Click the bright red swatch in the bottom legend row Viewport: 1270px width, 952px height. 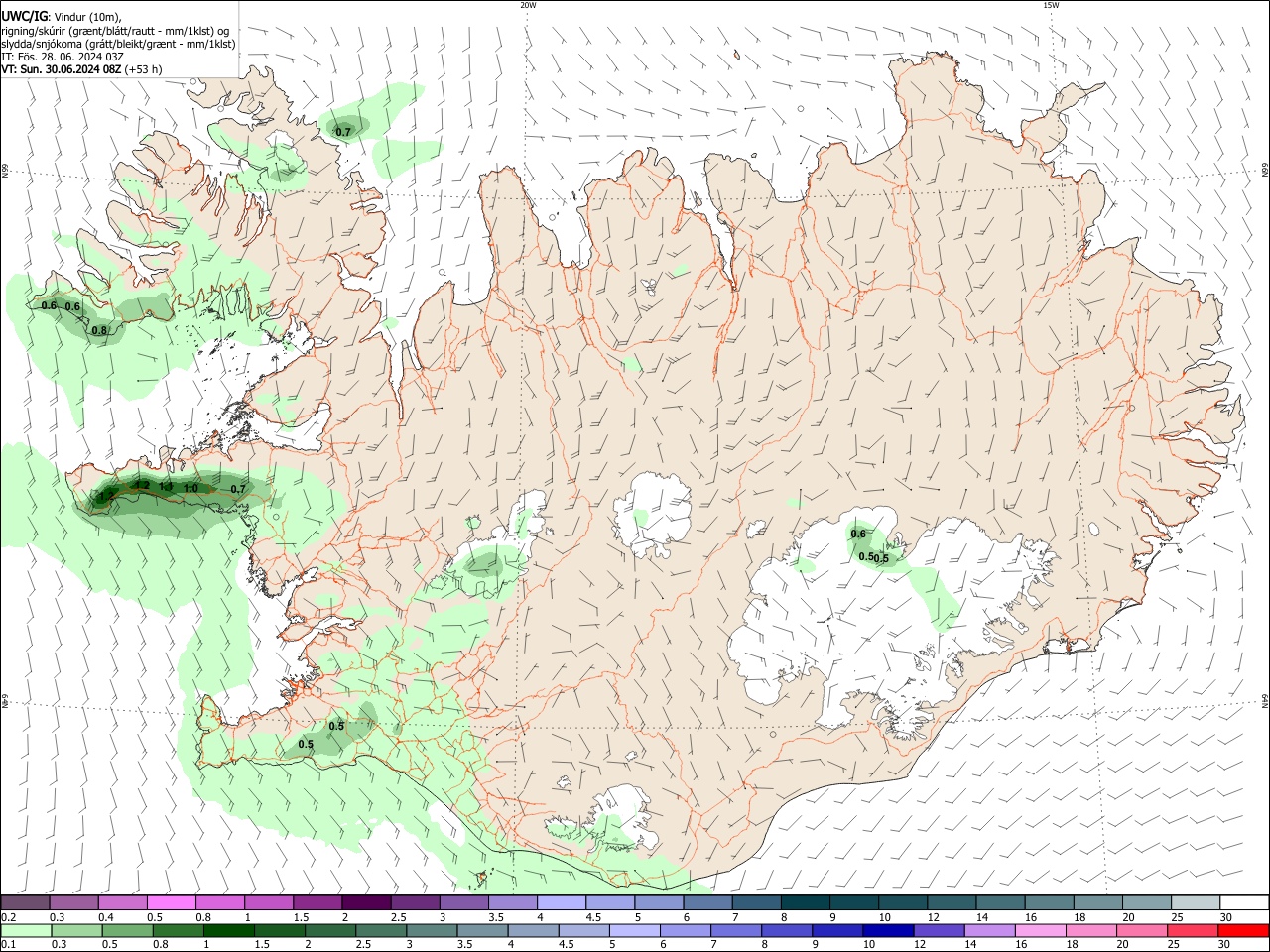point(1243,930)
